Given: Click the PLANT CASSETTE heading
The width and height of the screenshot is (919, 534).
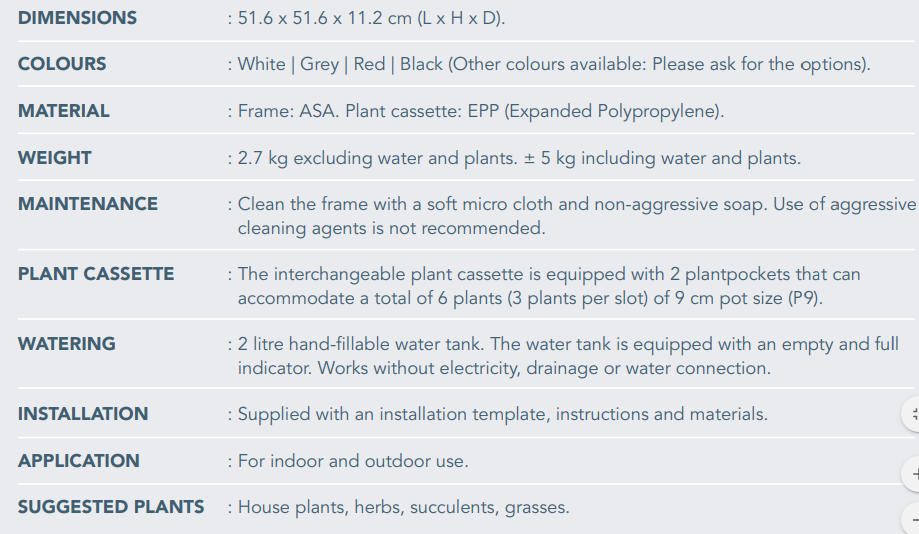Looking at the screenshot, I should click(96, 274).
